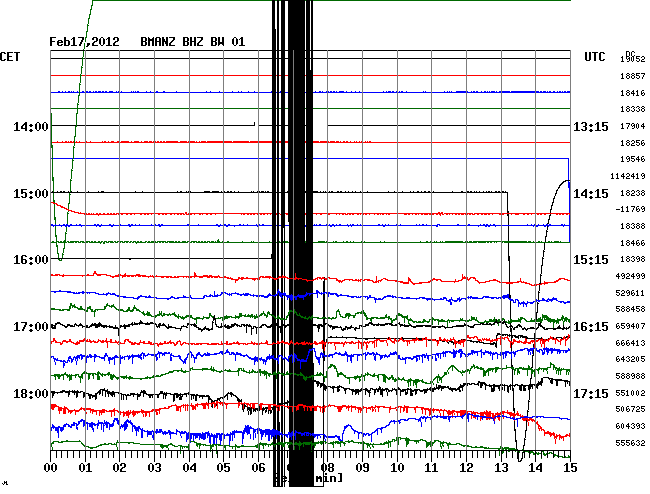Pick the DC offset value 18338
The height and width of the screenshot is (494, 650).
[x=633, y=109]
